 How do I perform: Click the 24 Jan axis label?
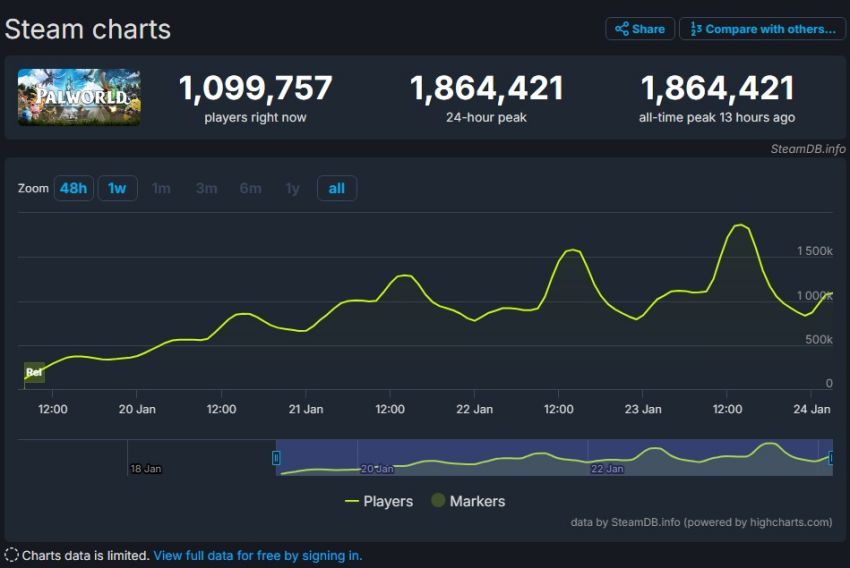[x=812, y=409]
